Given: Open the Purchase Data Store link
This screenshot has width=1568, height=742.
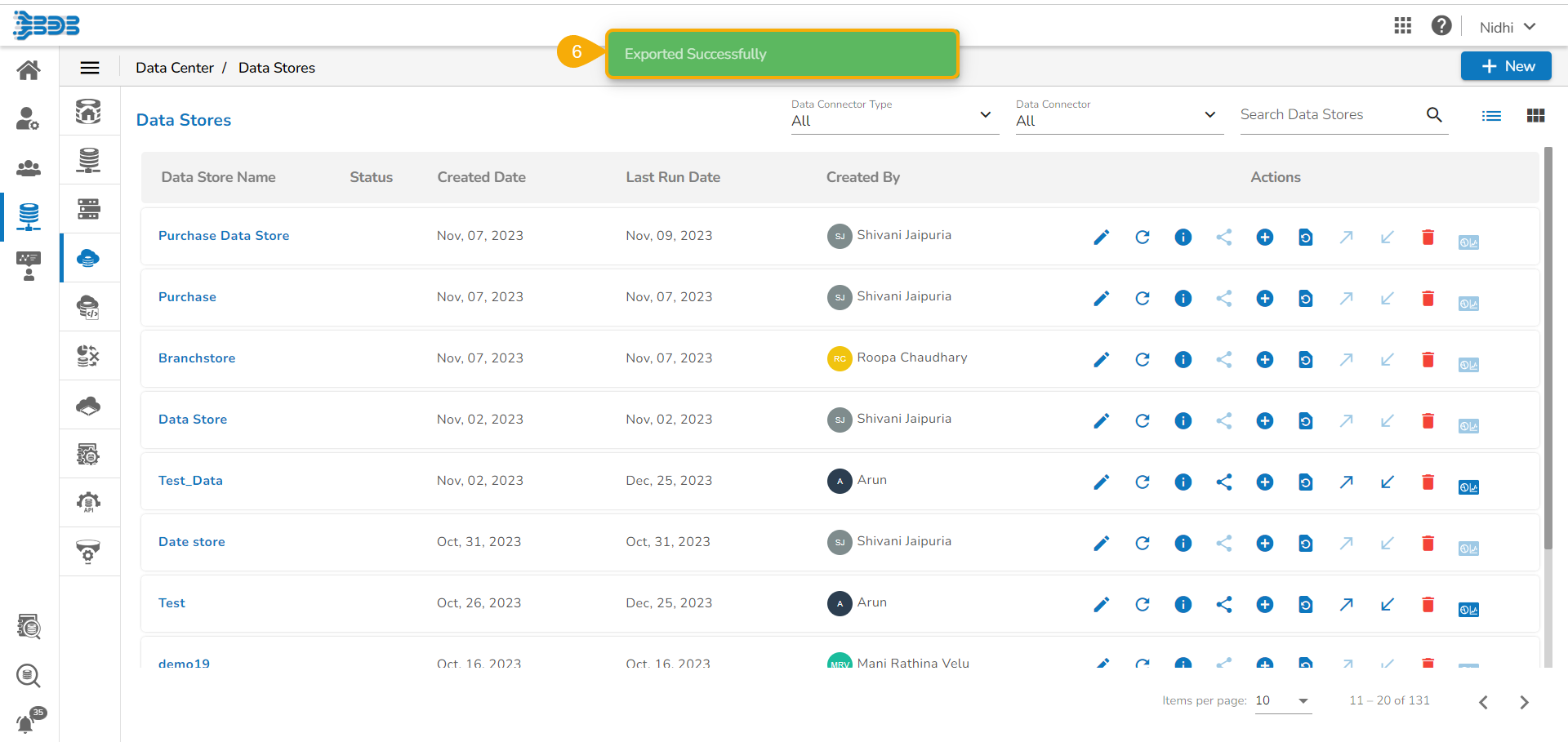Looking at the screenshot, I should [224, 236].
